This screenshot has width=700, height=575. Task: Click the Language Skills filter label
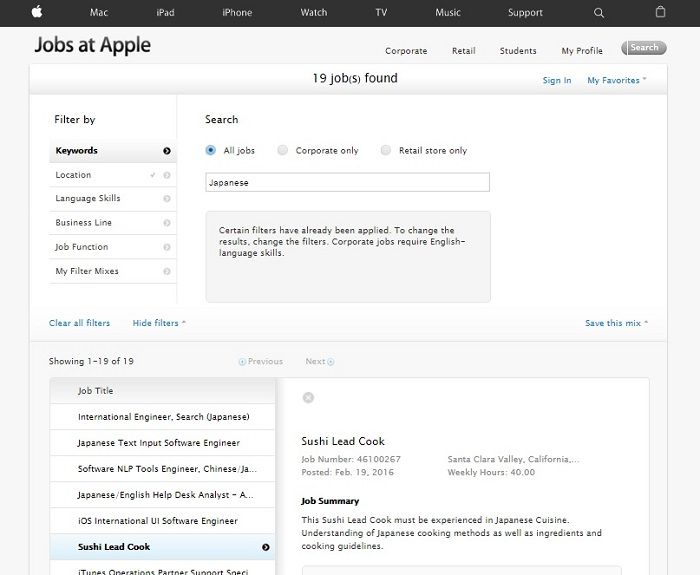[x=88, y=198]
